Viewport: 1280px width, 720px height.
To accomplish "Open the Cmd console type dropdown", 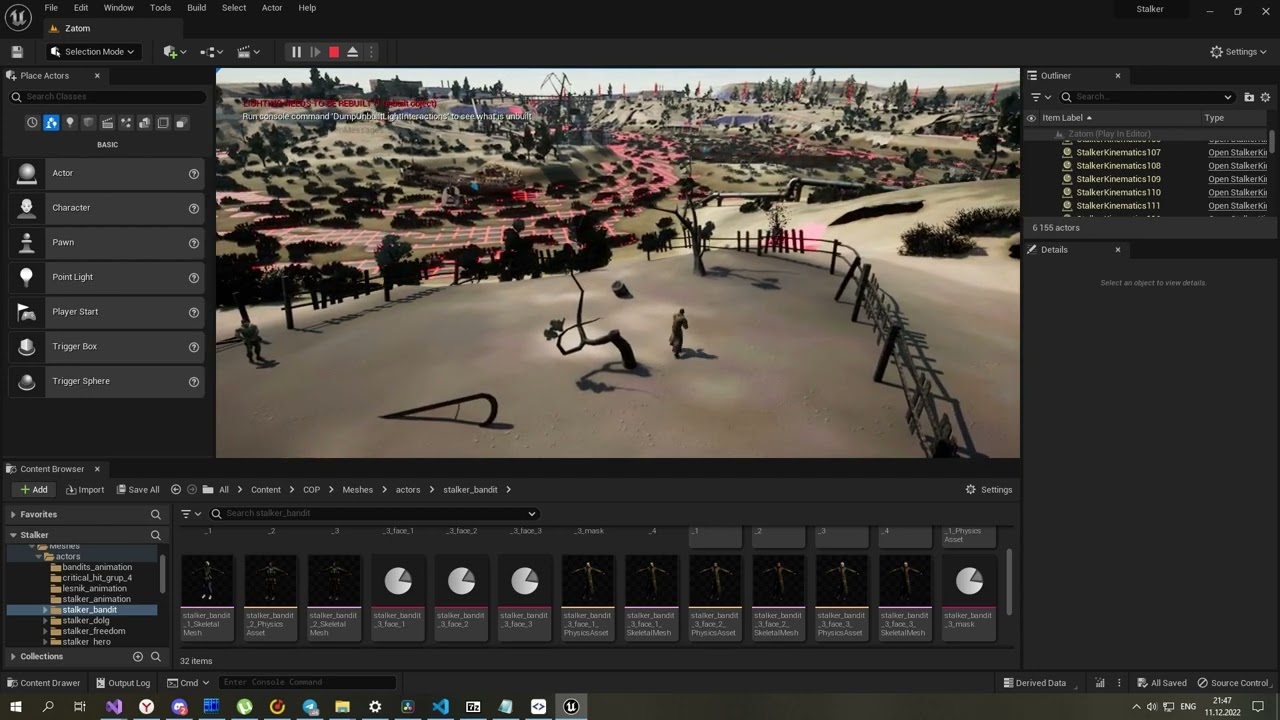I will click(x=188, y=683).
